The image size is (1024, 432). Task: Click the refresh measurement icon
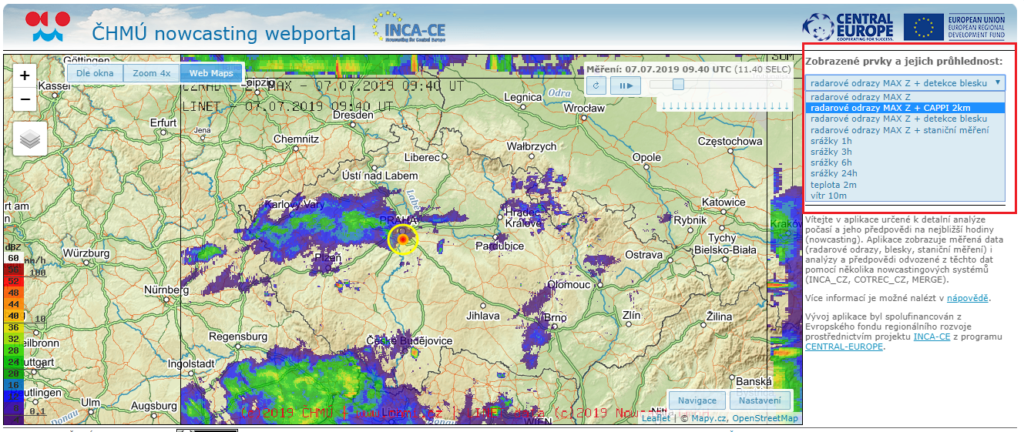click(x=596, y=85)
